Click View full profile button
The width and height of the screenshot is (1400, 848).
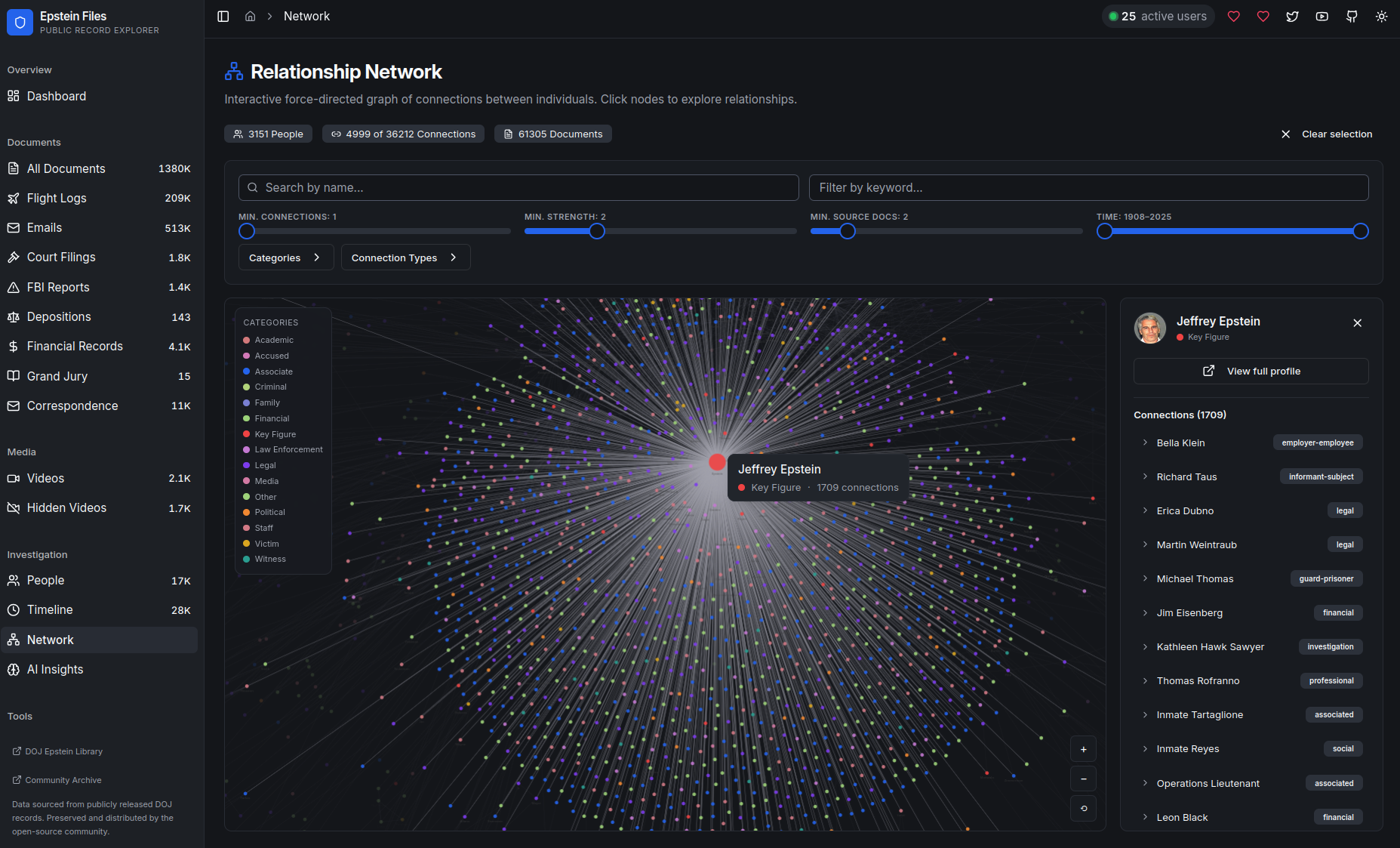1251,371
